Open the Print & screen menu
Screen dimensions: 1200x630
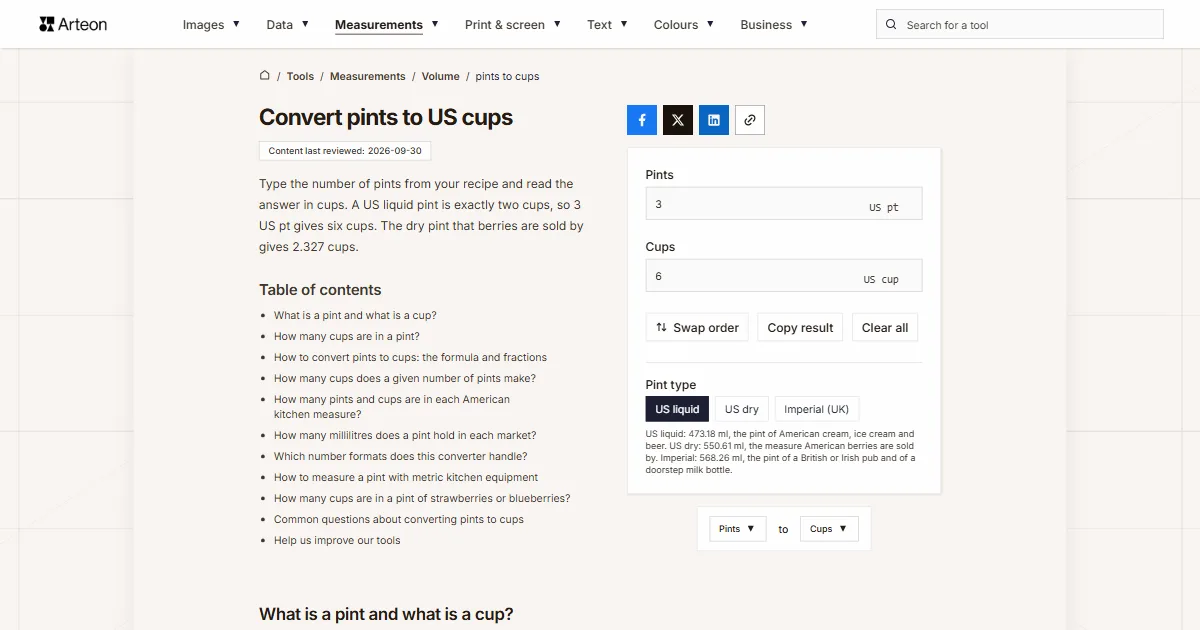512,25
